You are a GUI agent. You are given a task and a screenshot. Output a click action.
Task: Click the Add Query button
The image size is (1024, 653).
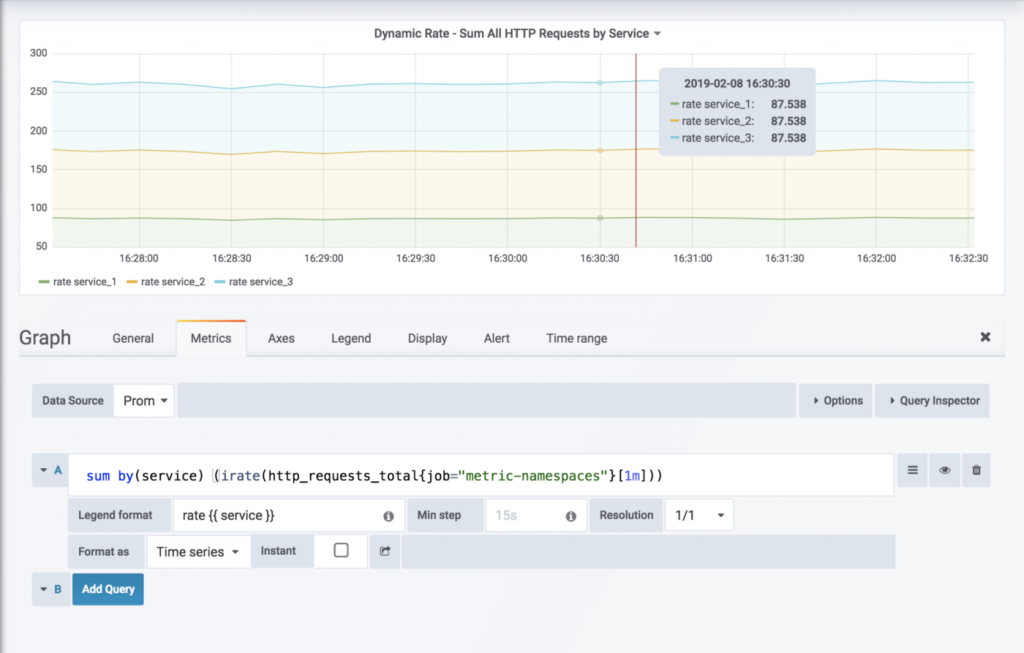(x=108, y=589)
